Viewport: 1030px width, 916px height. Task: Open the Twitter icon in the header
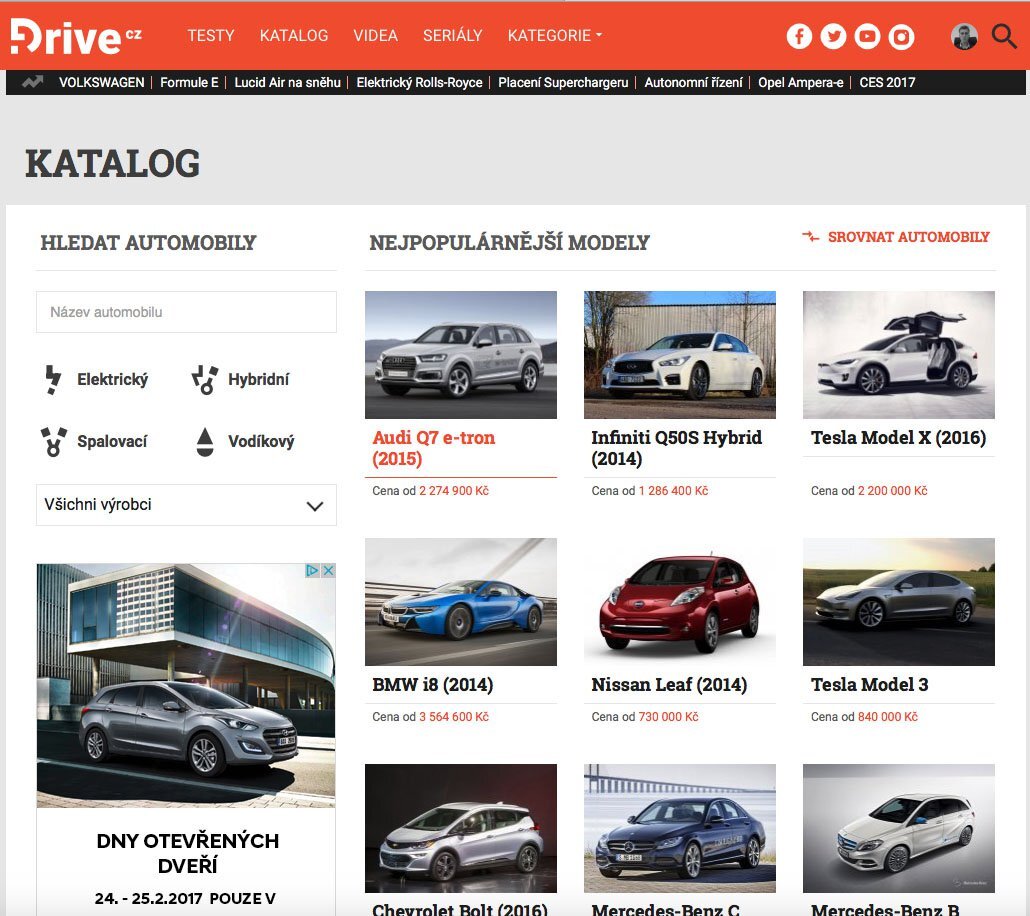tap(833, 35)
